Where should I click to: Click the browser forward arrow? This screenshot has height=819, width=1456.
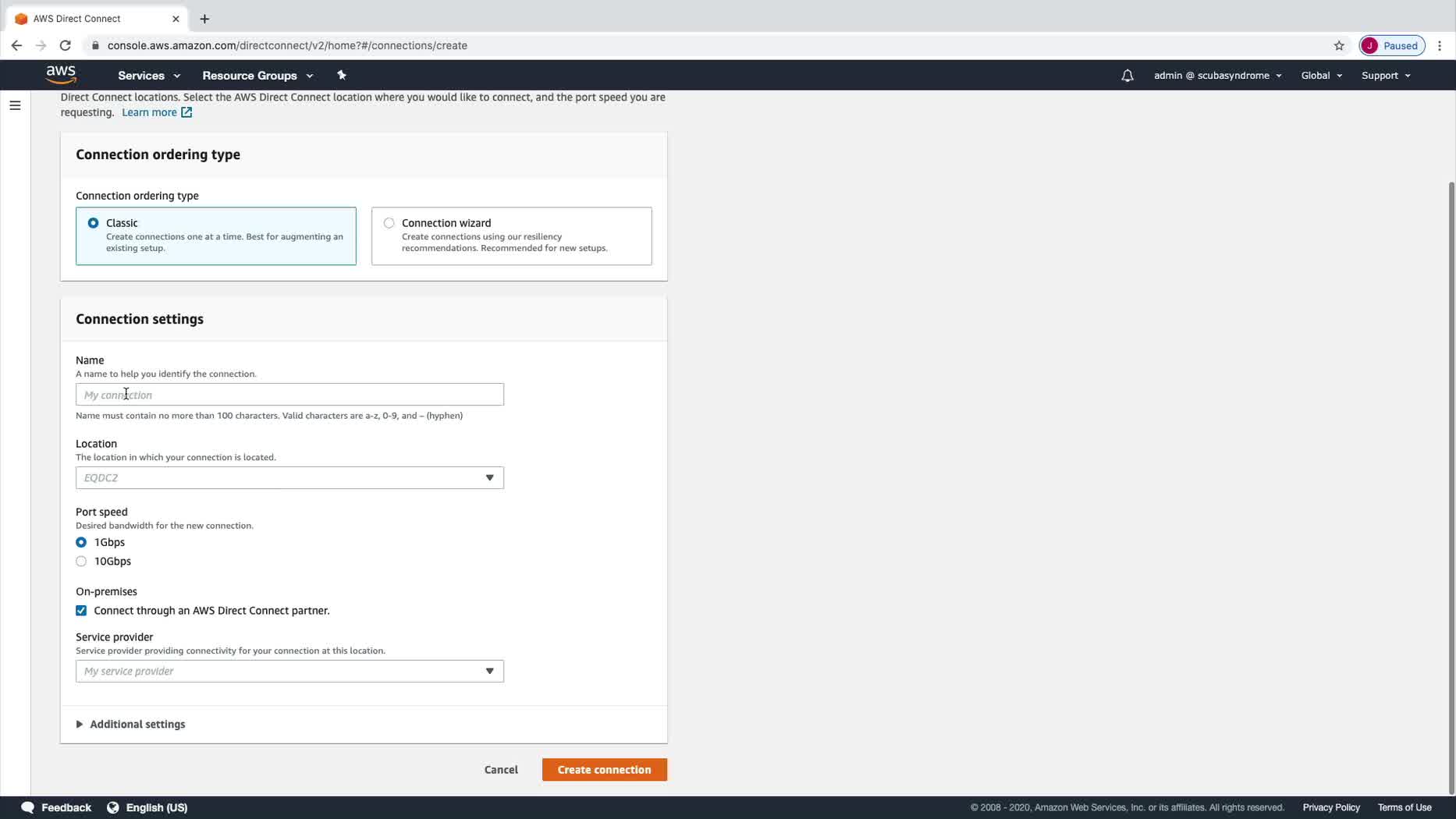click(x=41, y=45)
